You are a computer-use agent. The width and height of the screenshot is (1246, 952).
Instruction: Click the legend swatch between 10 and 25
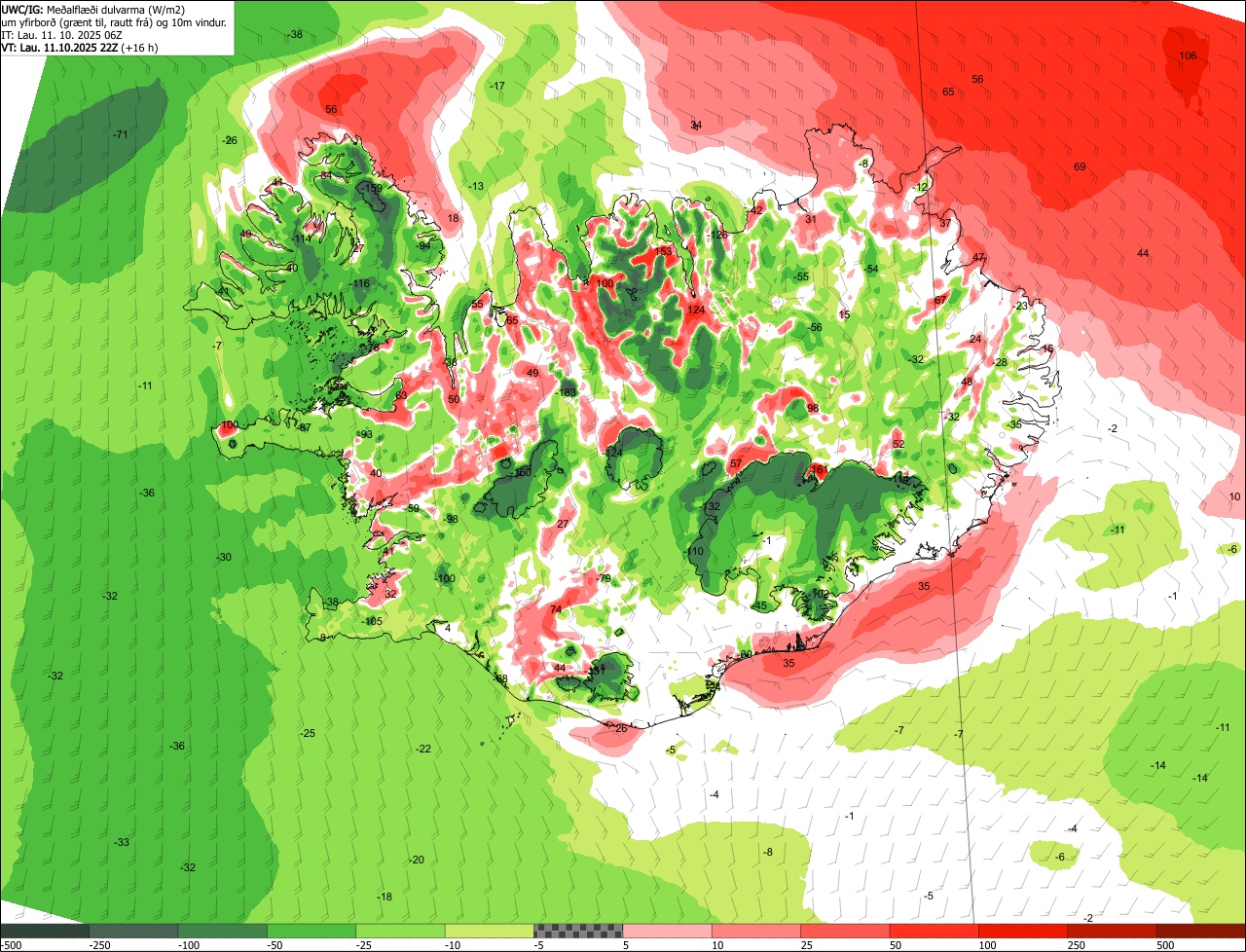pos(755,931)
